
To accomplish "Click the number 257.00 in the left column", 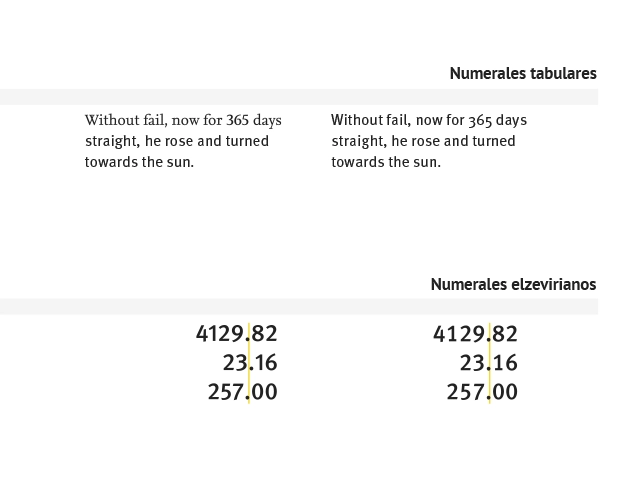I will click(x=243, y=392).
